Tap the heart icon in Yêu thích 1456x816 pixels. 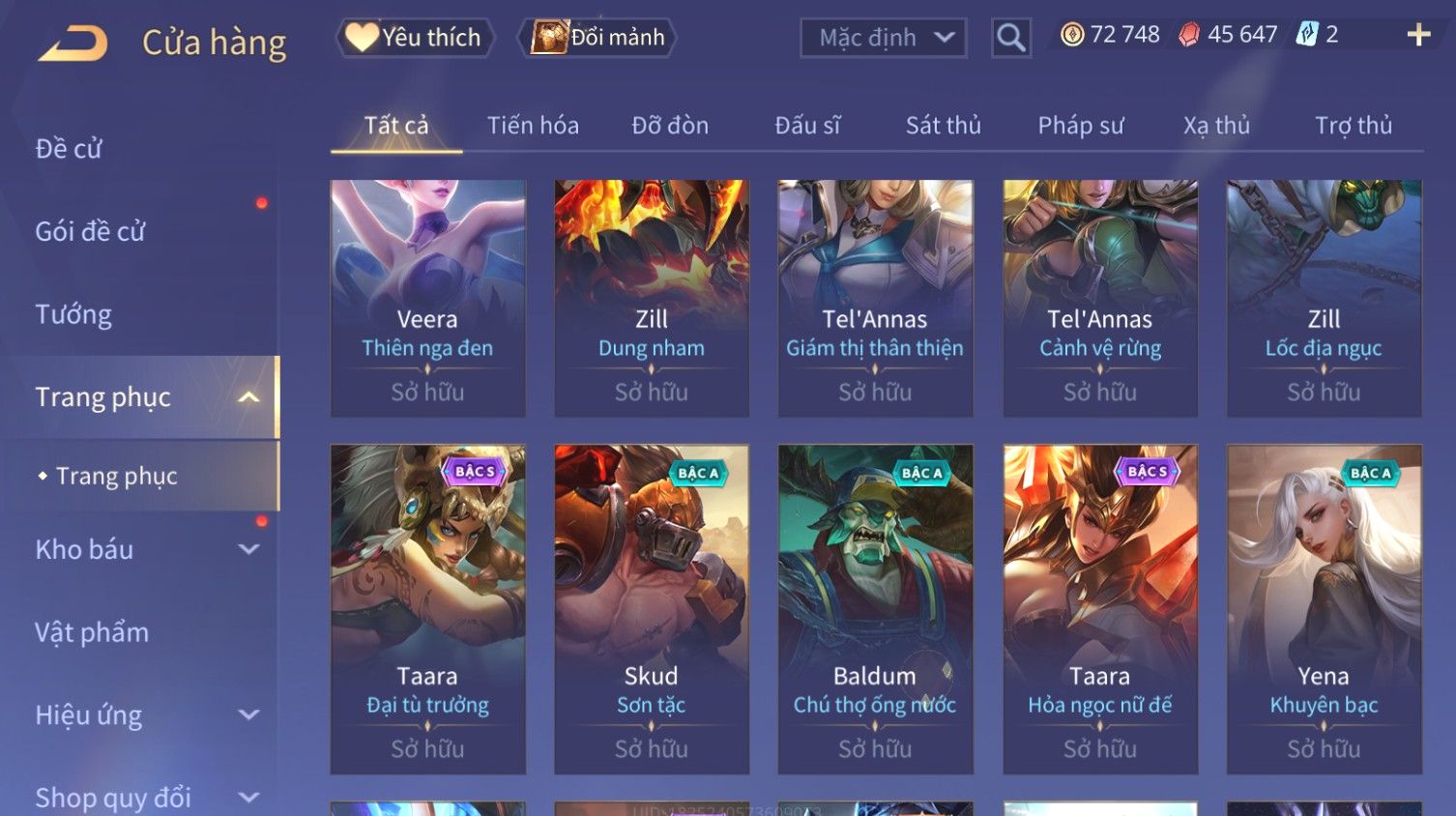click(362, 38)
